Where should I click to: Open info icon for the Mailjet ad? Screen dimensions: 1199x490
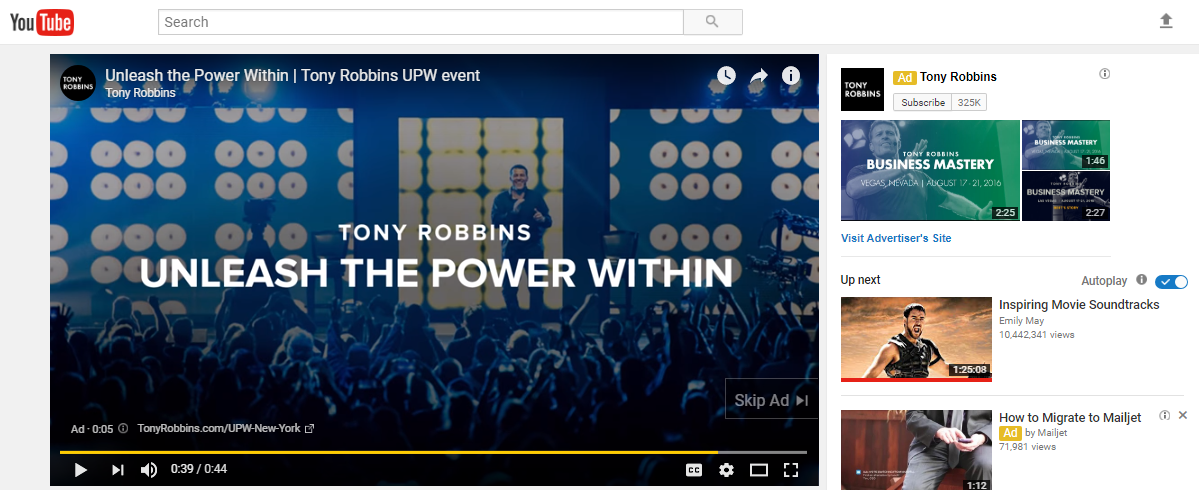click(x=1165, y=416)
